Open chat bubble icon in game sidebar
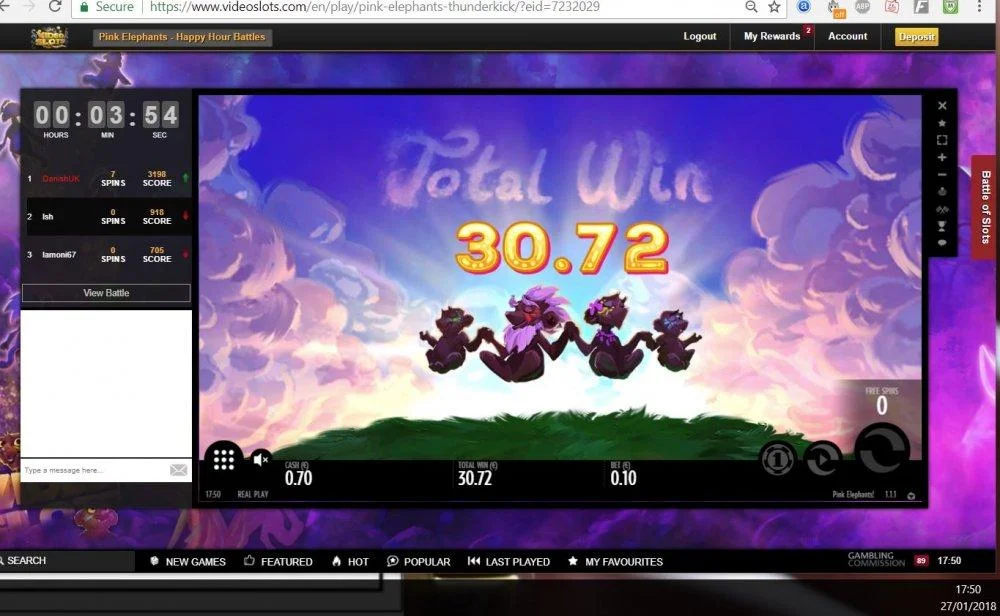Image resolution: width=1000 pixels, height=616 pixels. (x=942, y=243)
